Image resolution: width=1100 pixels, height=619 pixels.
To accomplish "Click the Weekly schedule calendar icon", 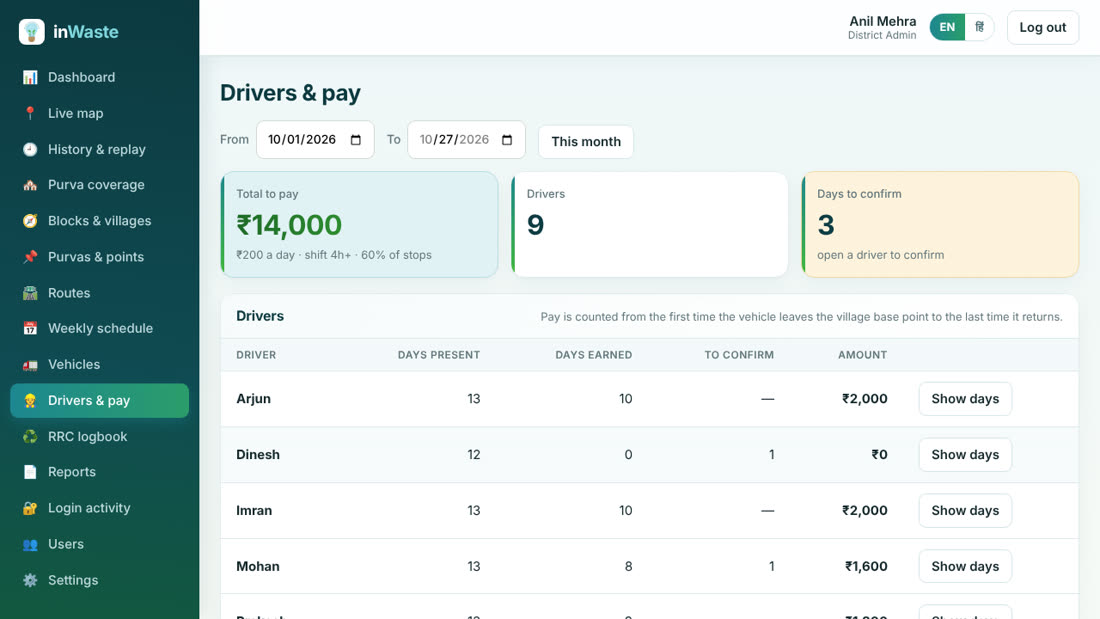I will tap(30, 328).
